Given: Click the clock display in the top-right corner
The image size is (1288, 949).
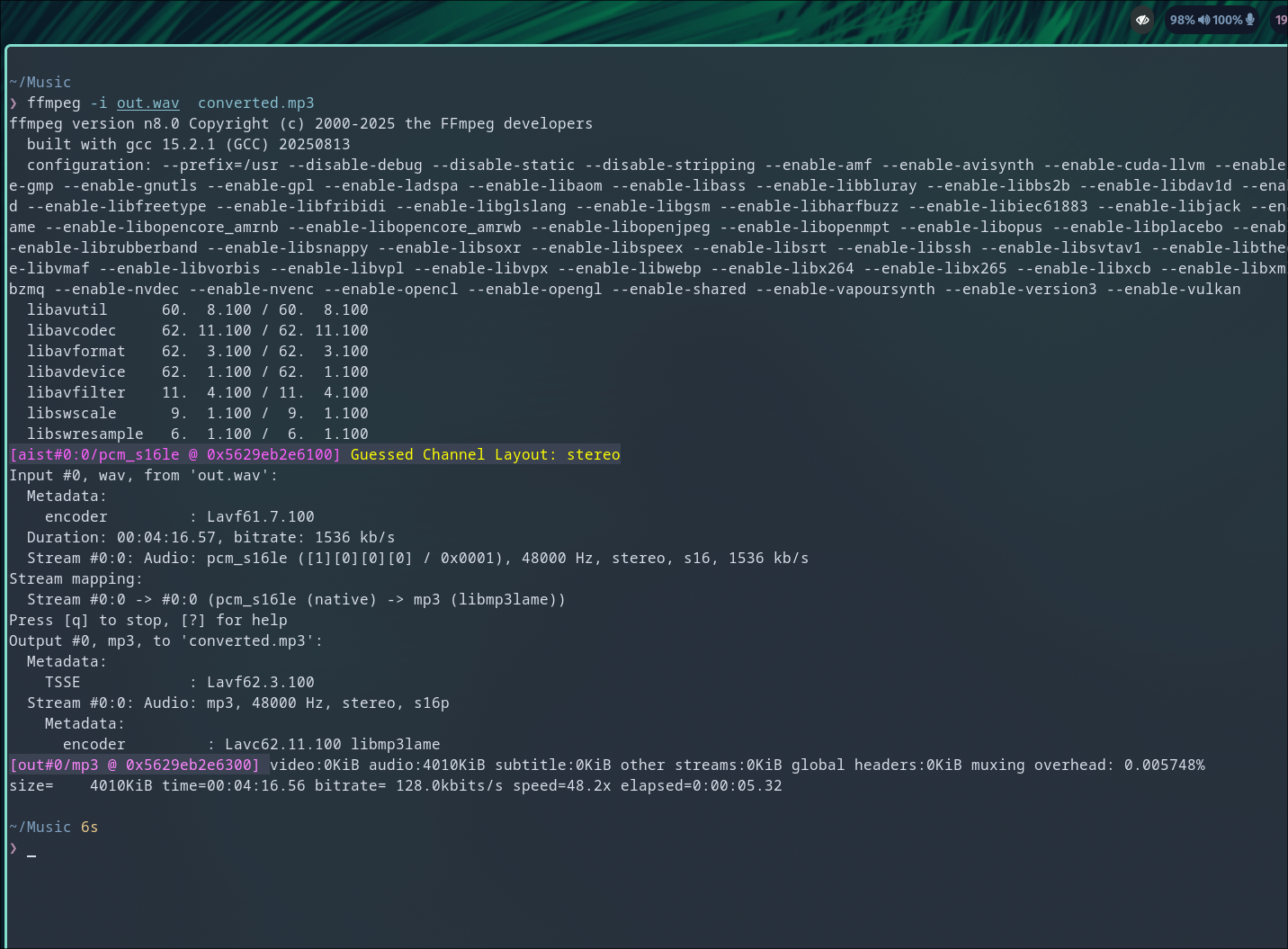Looking at the screenshot, I should tap(1281, 20).
